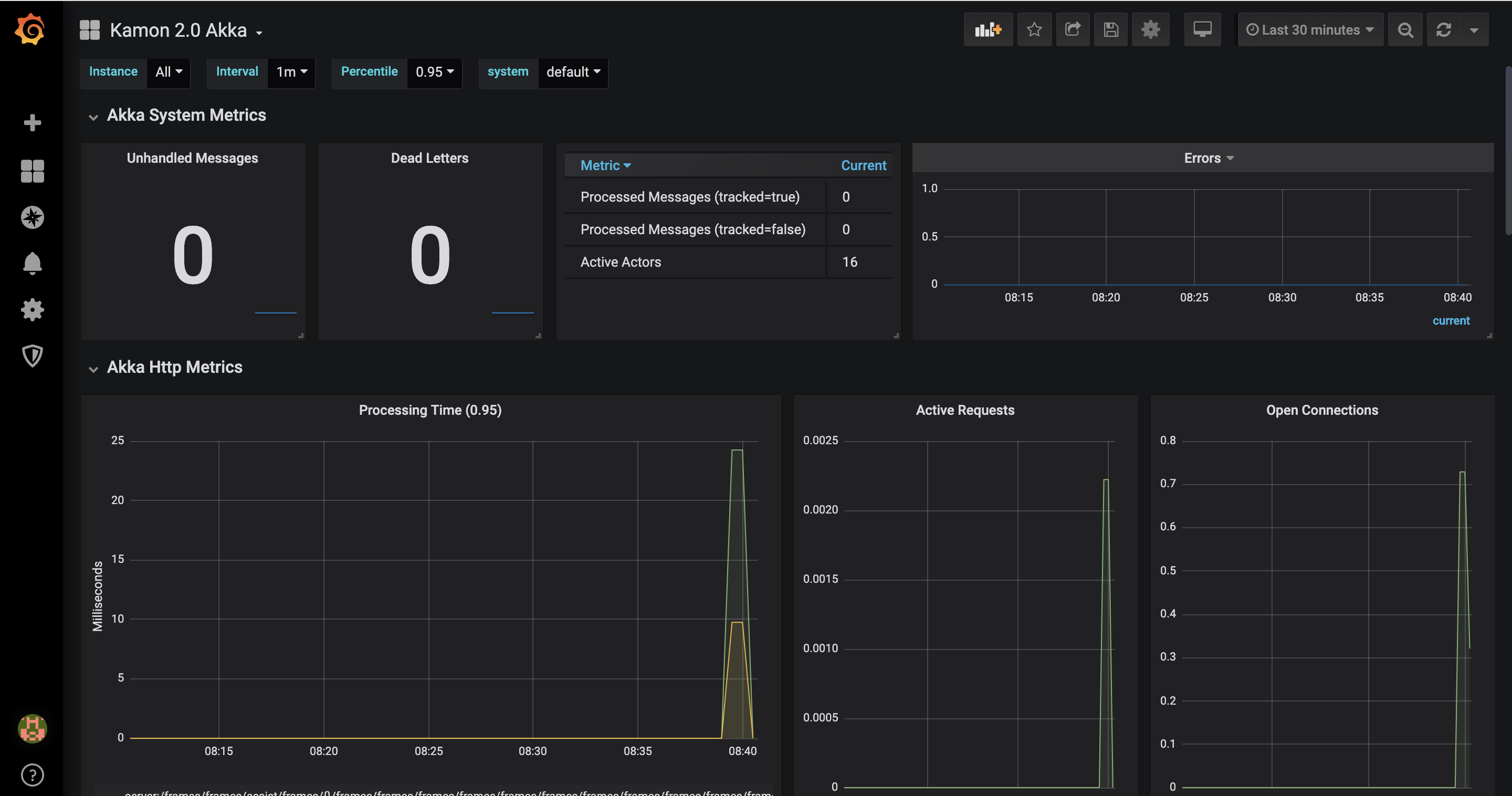Star this dashboard as favorite
1512x796 pixels.
(x=1034, y=30)
